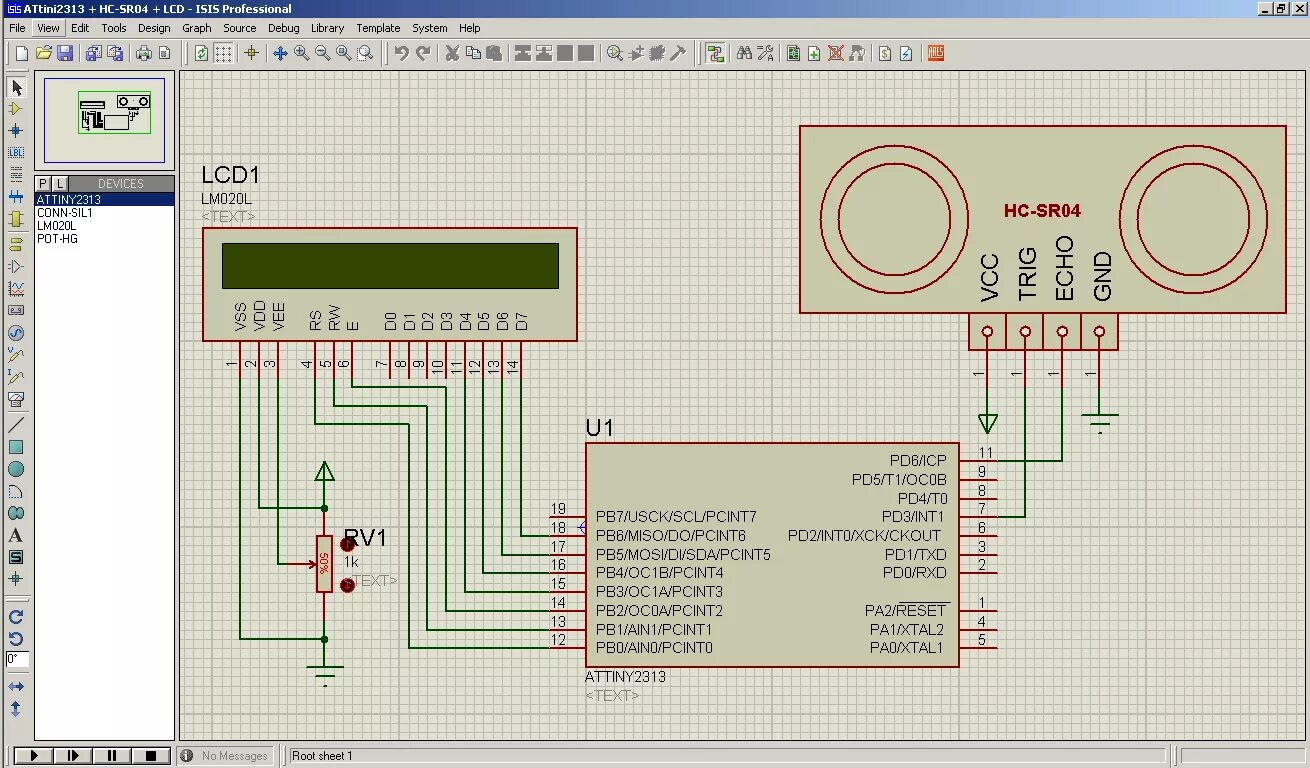Open the Template menu

(x=378, y=28)
